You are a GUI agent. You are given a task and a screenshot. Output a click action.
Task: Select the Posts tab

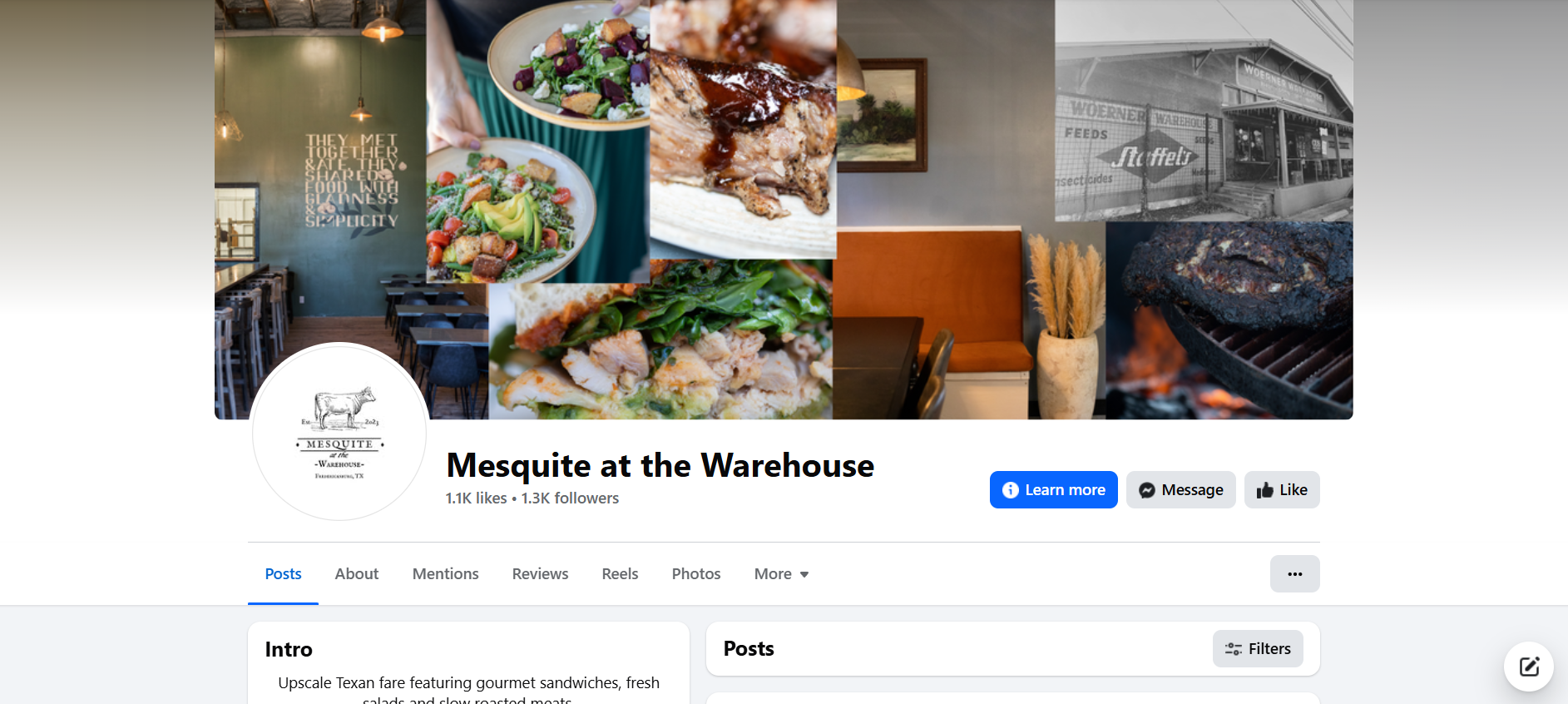click(283, 574)
